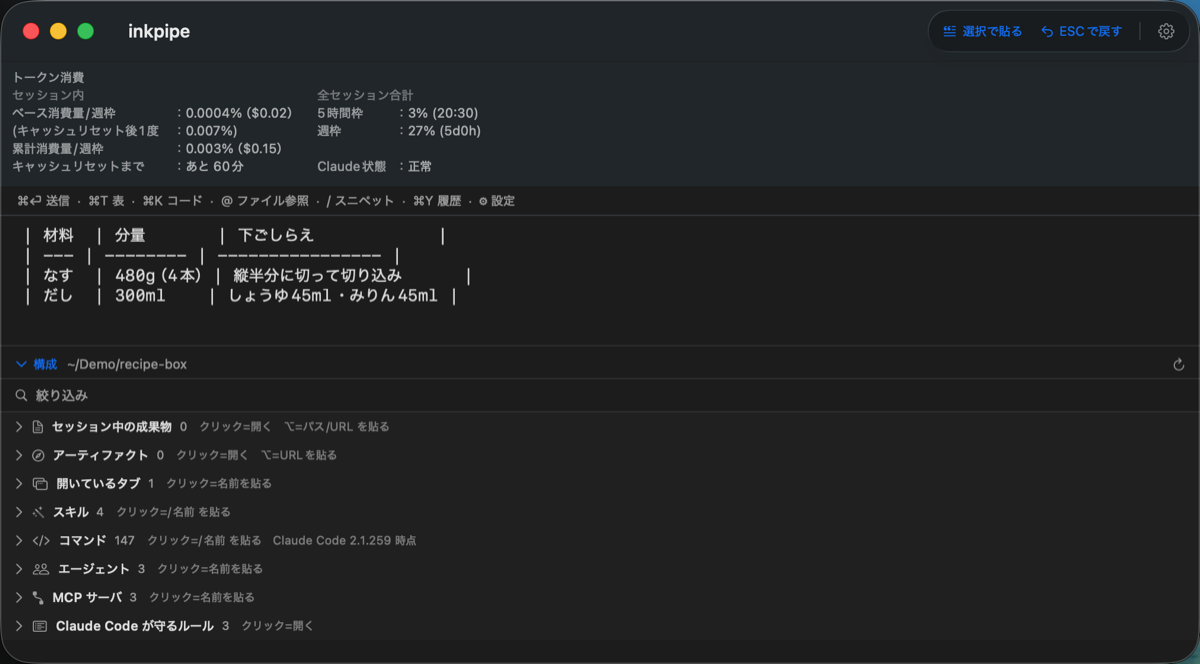Expand the セッション中の成果物 row chevron
Image resolution: width=1200 pixels, height=664 pixels.
(x=19, y=427)
